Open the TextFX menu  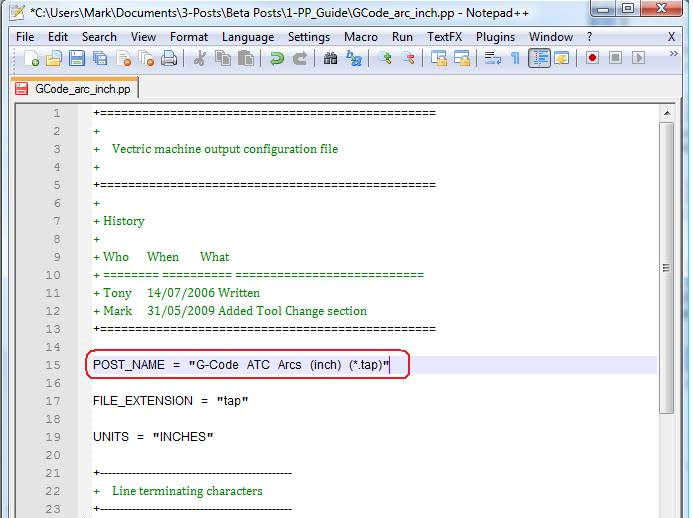444,37
